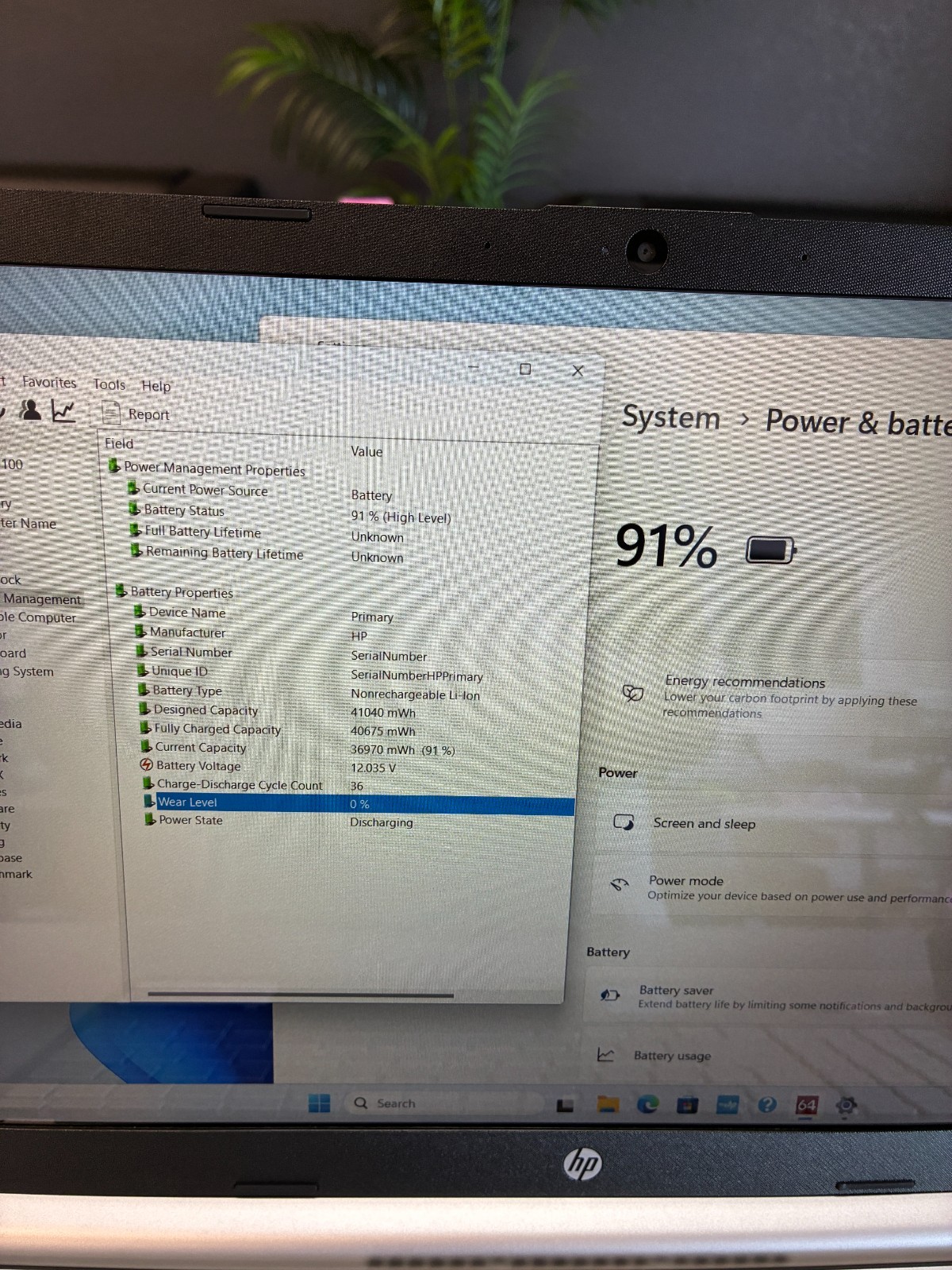Click the Power mode gauge icon

pyautogui.click(x=619, y=884)
